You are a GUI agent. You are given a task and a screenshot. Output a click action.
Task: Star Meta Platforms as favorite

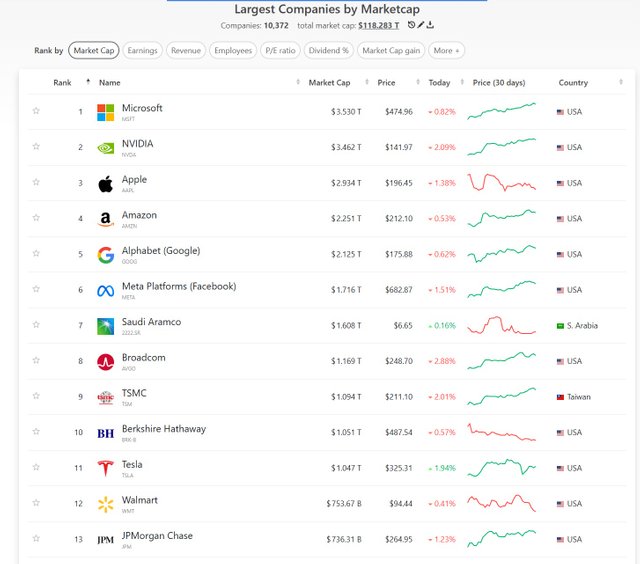[36, 289]
